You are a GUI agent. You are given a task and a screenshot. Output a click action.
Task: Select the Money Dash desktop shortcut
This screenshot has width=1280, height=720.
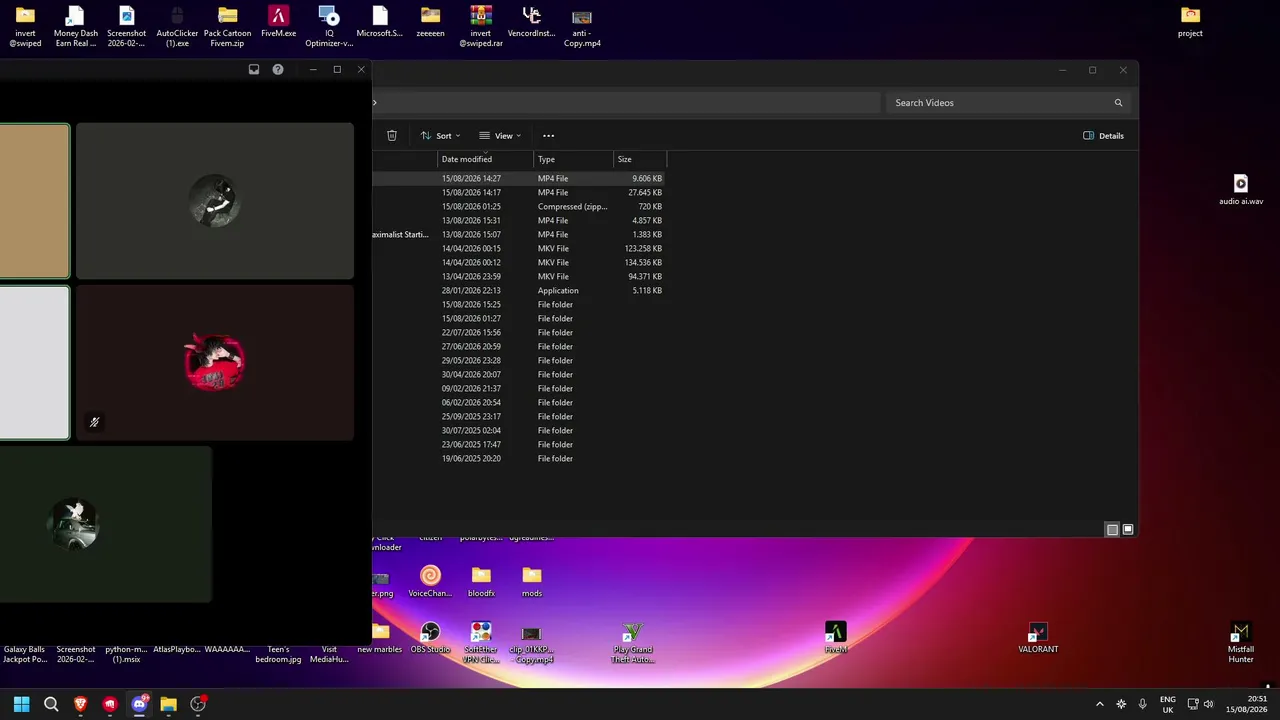[x=76, y=27]
